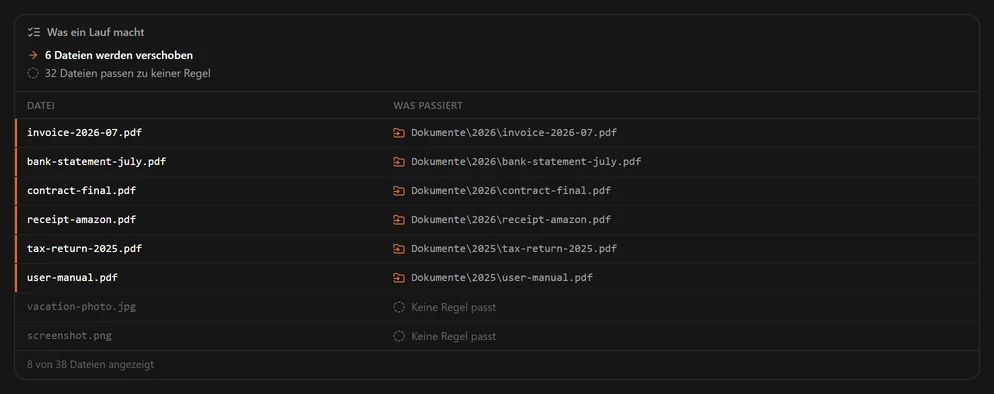994x394 pixels.
Task: Click the Dokumente\2025\tax-return-2025.pdf destination path
Action: 514,249
